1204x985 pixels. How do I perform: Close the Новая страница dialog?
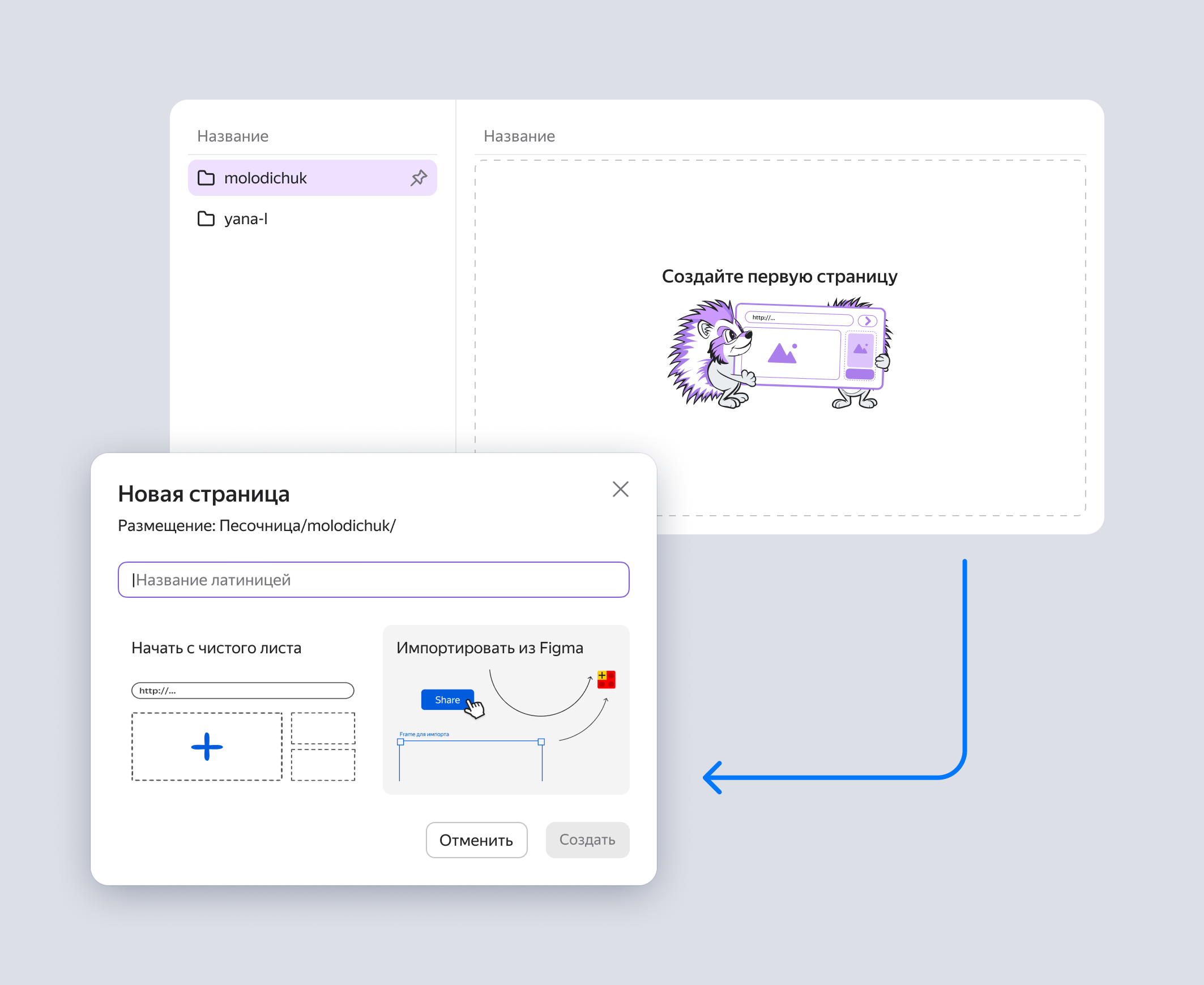coord(621,489)
